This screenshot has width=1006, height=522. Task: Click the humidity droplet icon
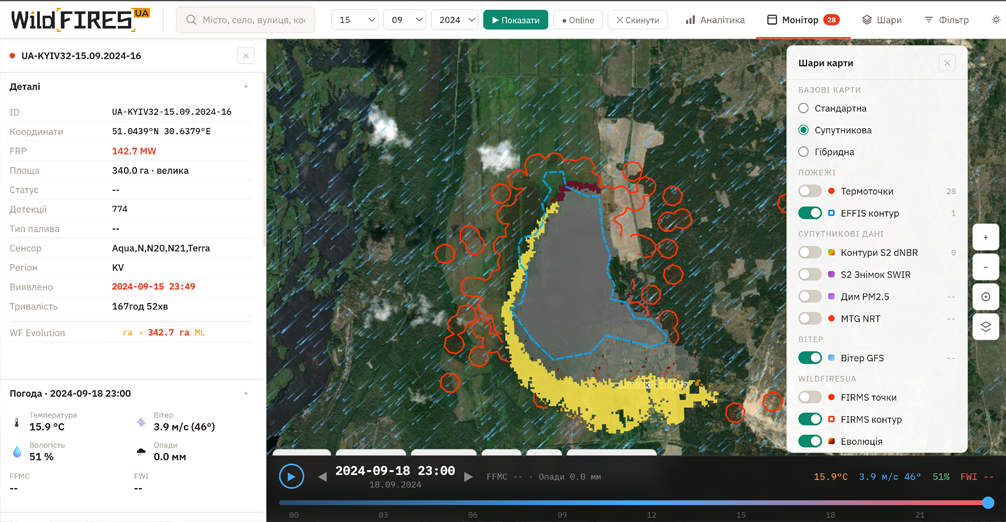(17, 452)
